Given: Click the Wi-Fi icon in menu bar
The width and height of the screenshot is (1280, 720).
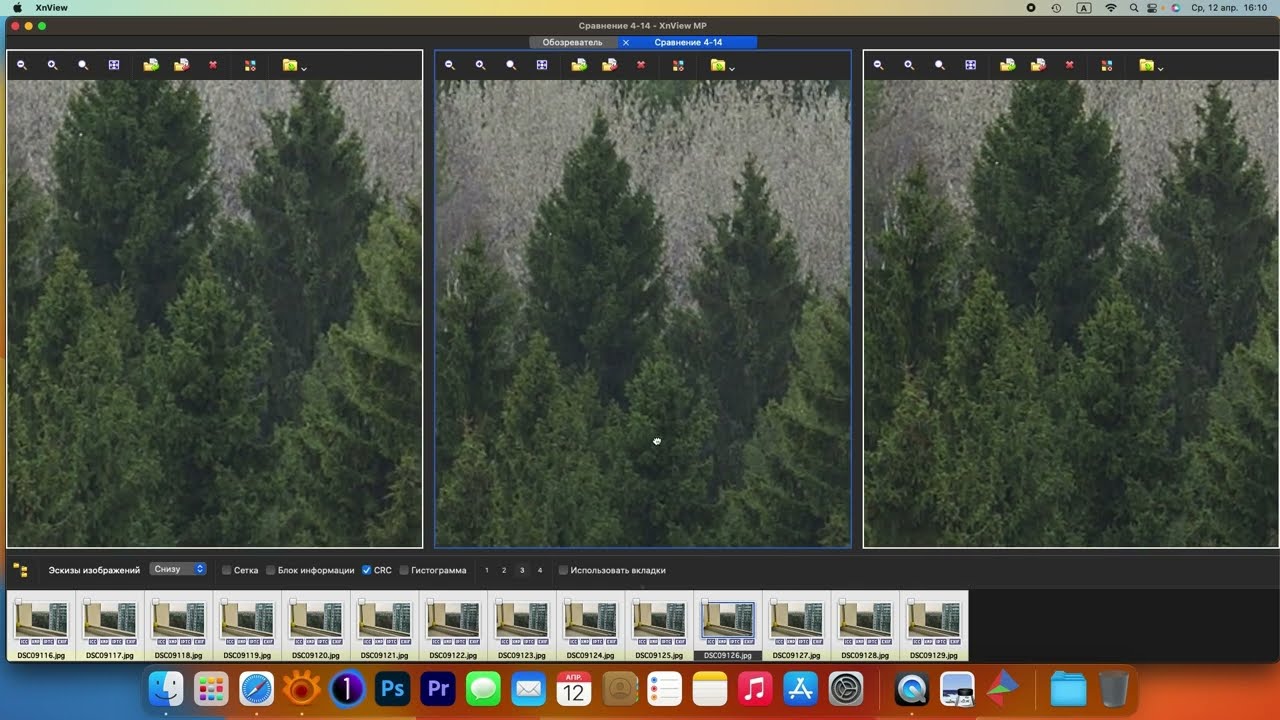Looking at the screenshot, I should pos(1110,7).
